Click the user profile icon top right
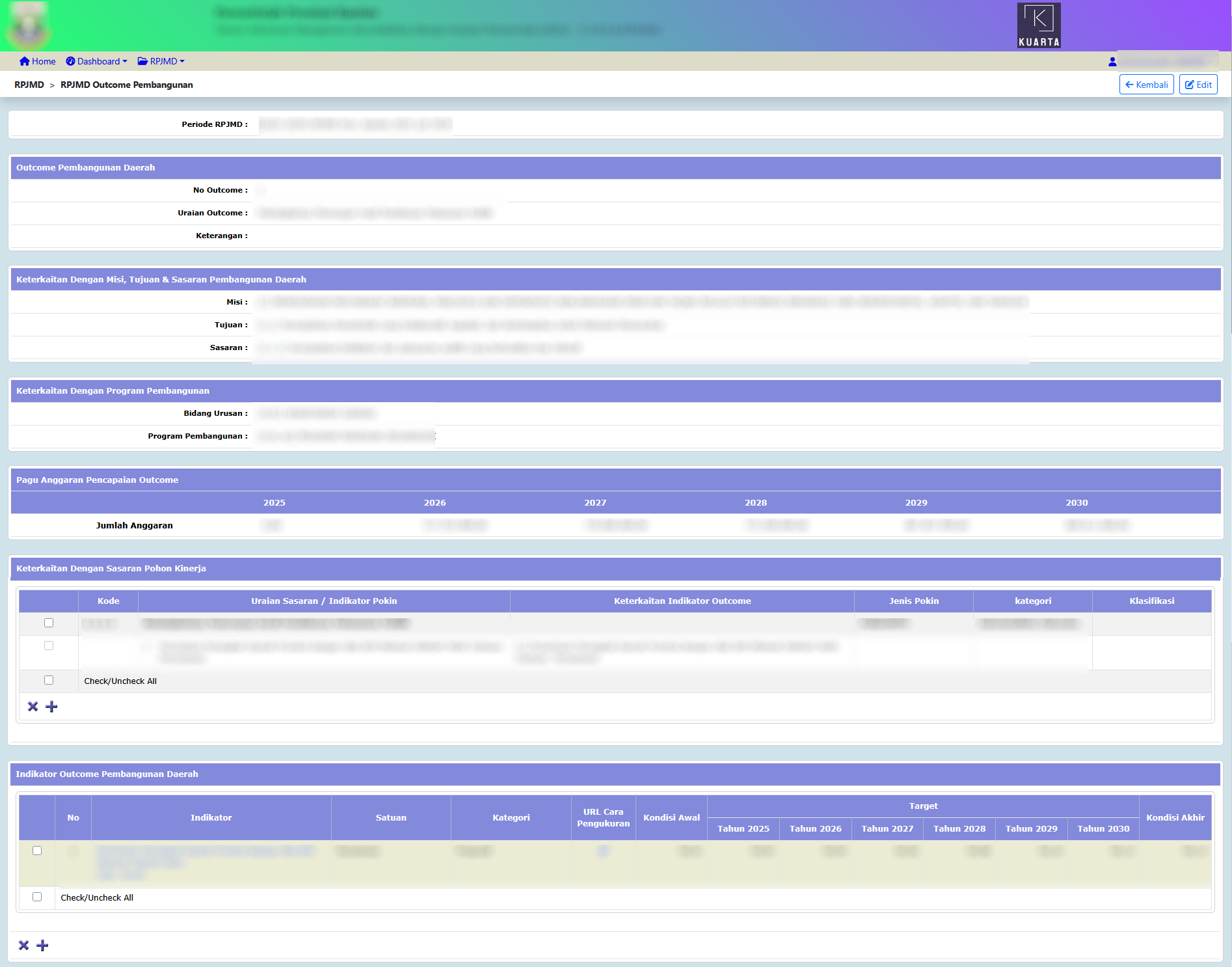1232x967 pixels. click(x=1112, y=61)
